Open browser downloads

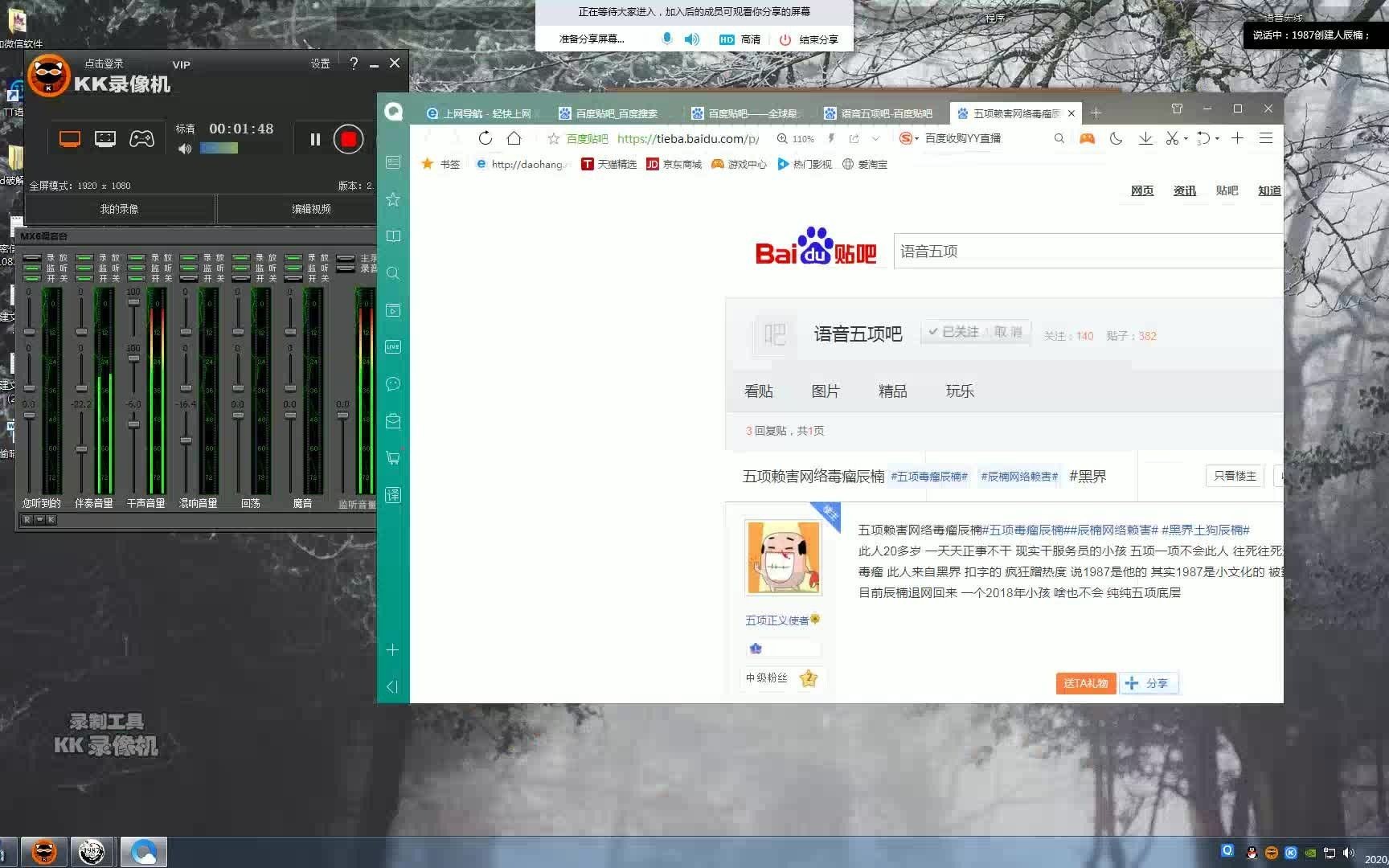coord(1145,138)
